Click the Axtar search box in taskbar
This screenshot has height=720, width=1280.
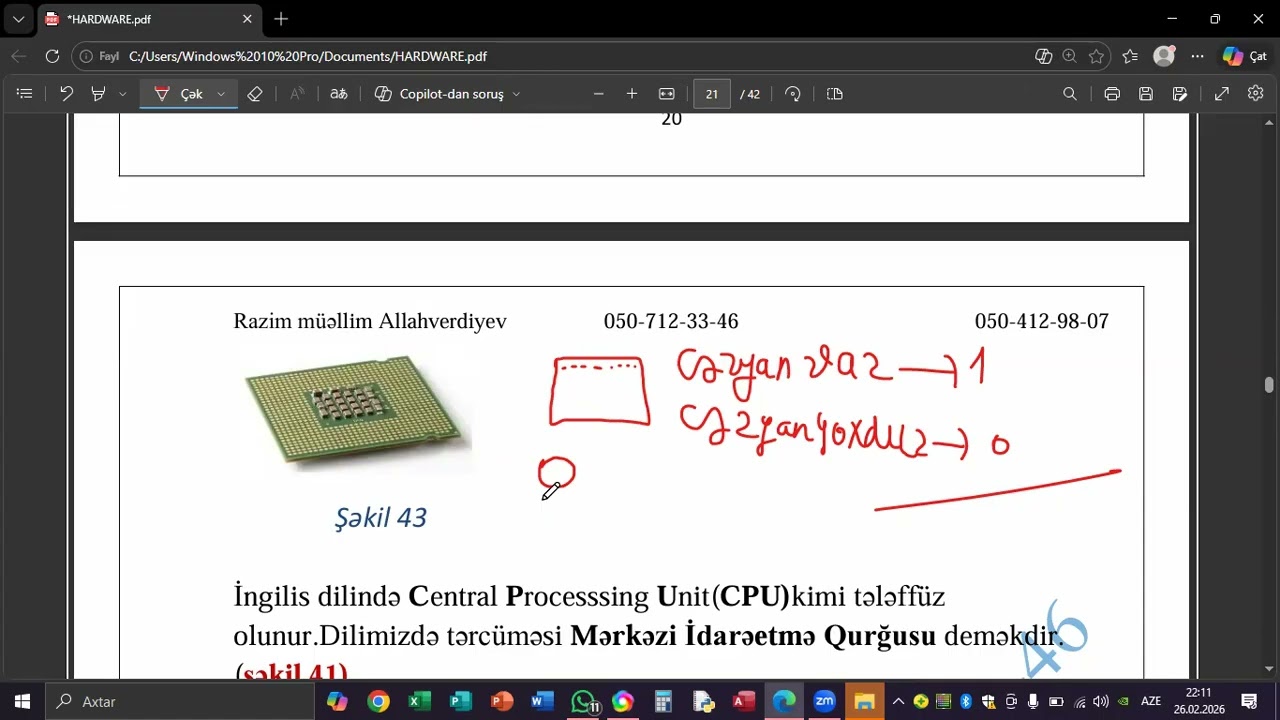tap(180, 702)
